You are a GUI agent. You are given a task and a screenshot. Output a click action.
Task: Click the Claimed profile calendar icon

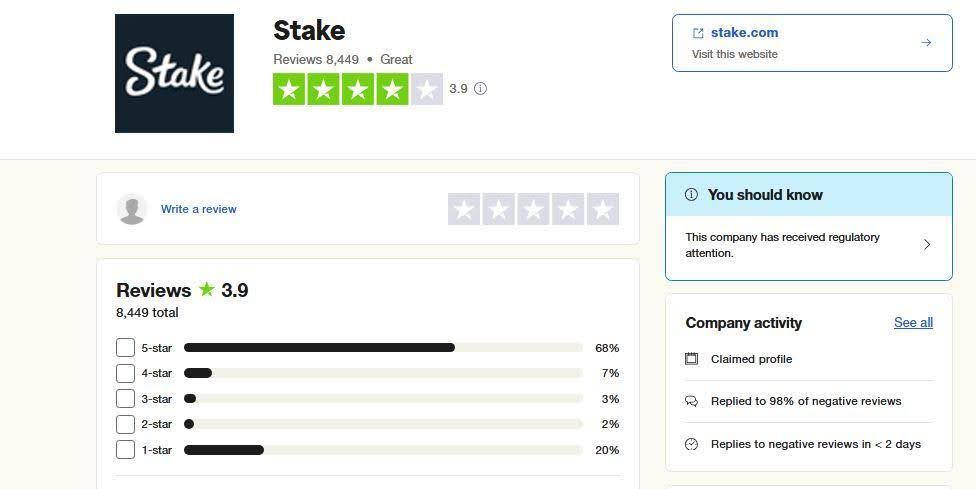691,359
